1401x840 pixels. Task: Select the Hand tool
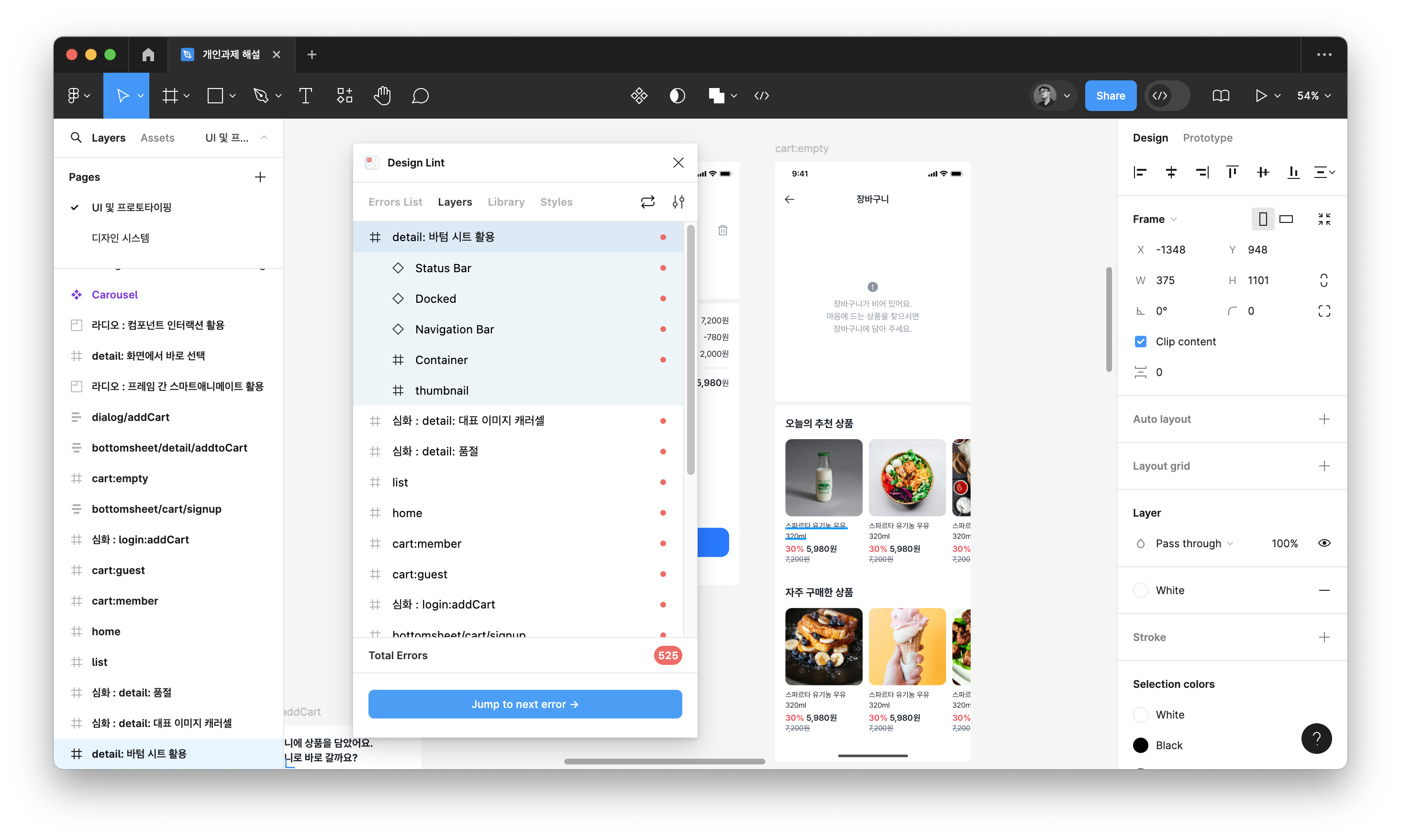pos(382,96)
